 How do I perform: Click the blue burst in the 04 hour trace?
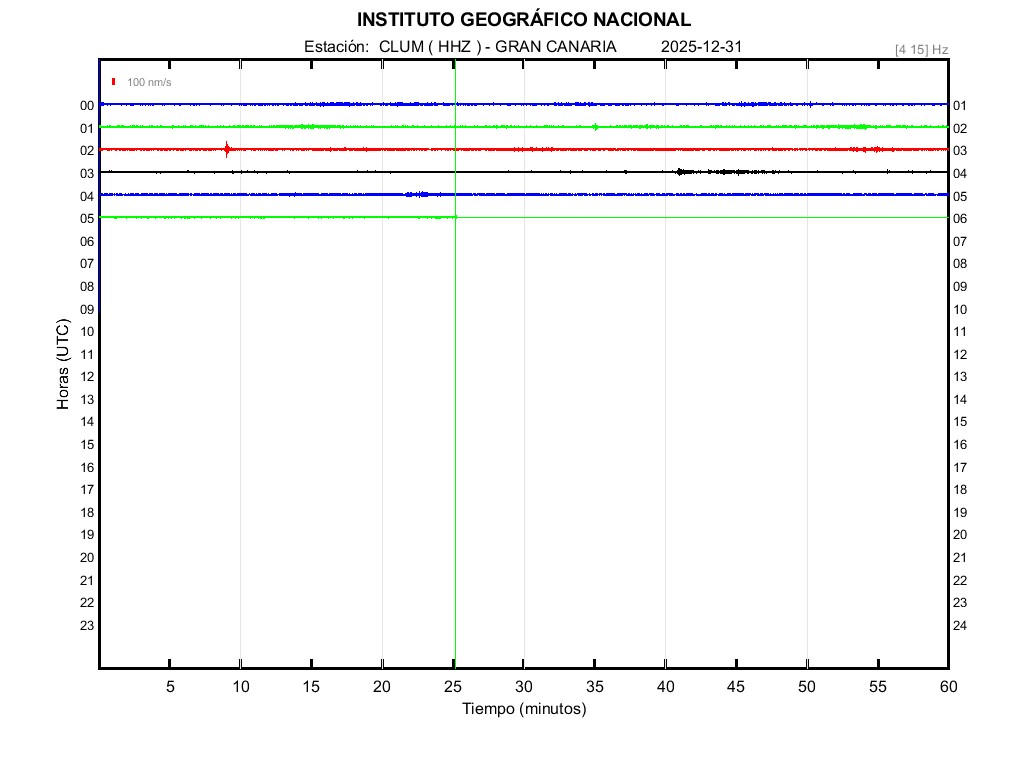[x=416, y=194]
